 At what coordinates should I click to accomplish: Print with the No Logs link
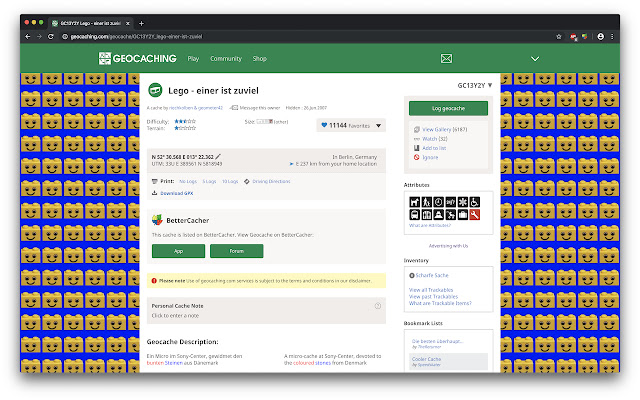pos(188,181)
